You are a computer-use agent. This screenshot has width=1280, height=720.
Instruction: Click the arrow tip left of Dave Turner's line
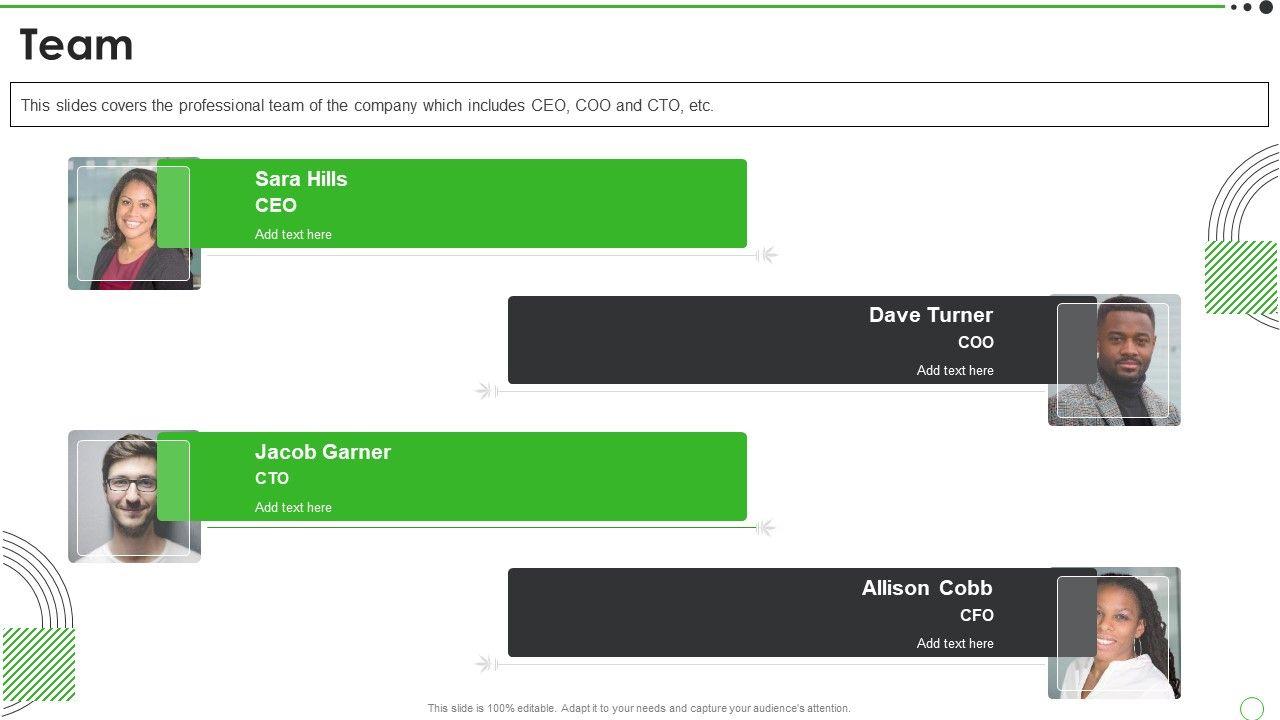tap(486, 390)
